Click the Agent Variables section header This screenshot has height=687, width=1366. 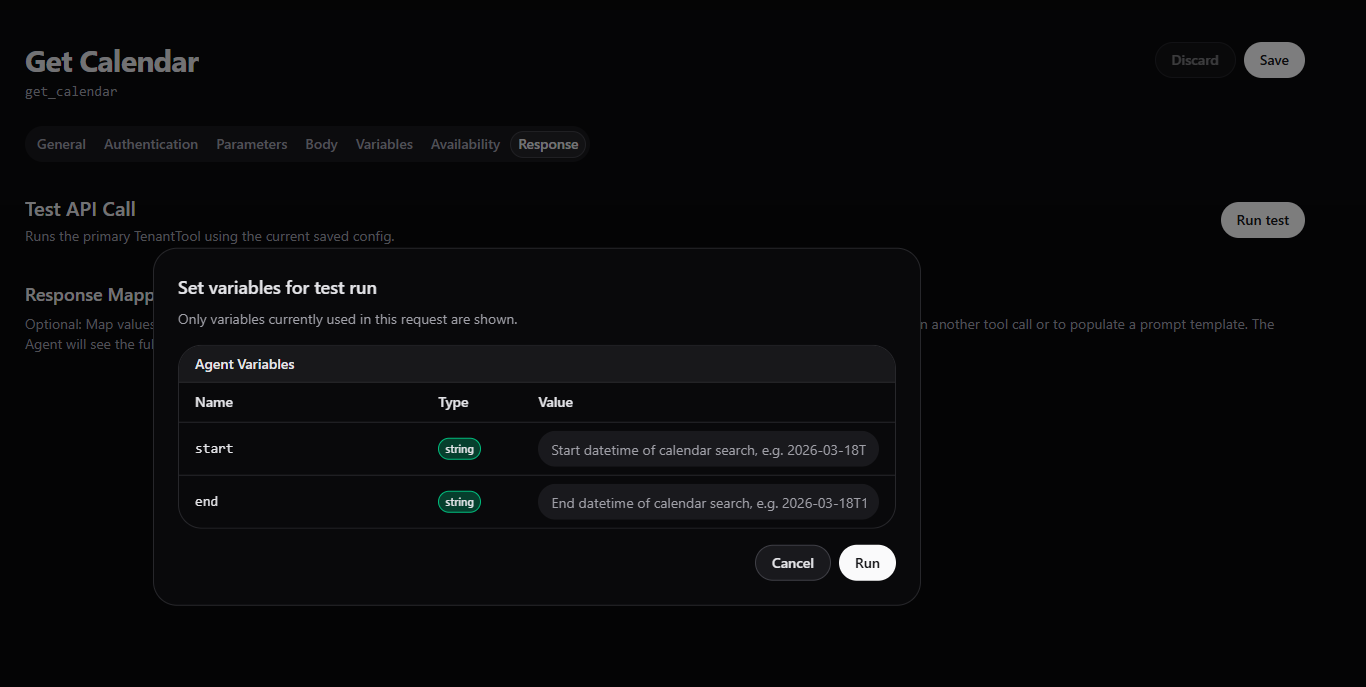(245, 365)
